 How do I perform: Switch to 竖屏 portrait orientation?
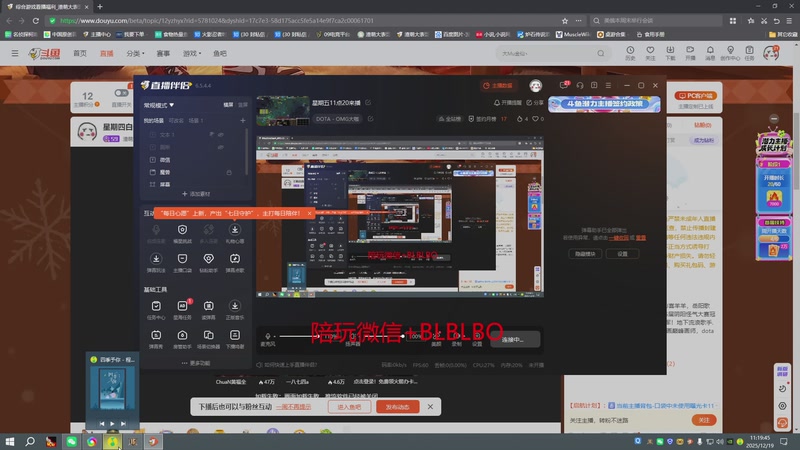pos(243,105)
